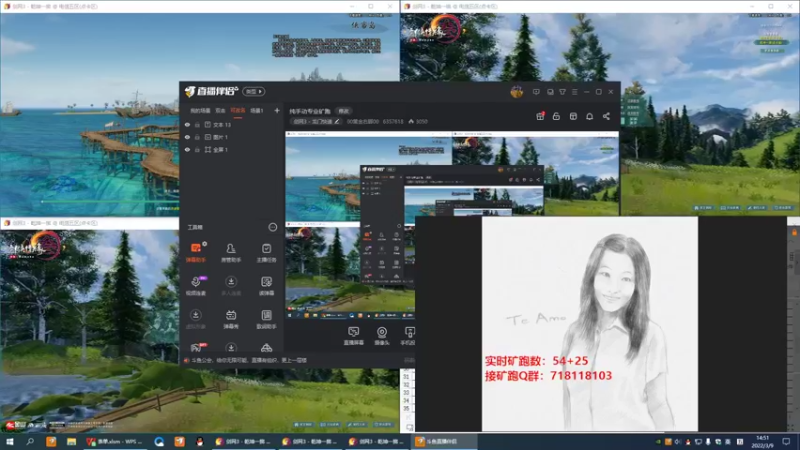Toggle lock for 文本 13 source
This screenshot has height=450, width=800.
pyautogui.click(x=197, y=124)
